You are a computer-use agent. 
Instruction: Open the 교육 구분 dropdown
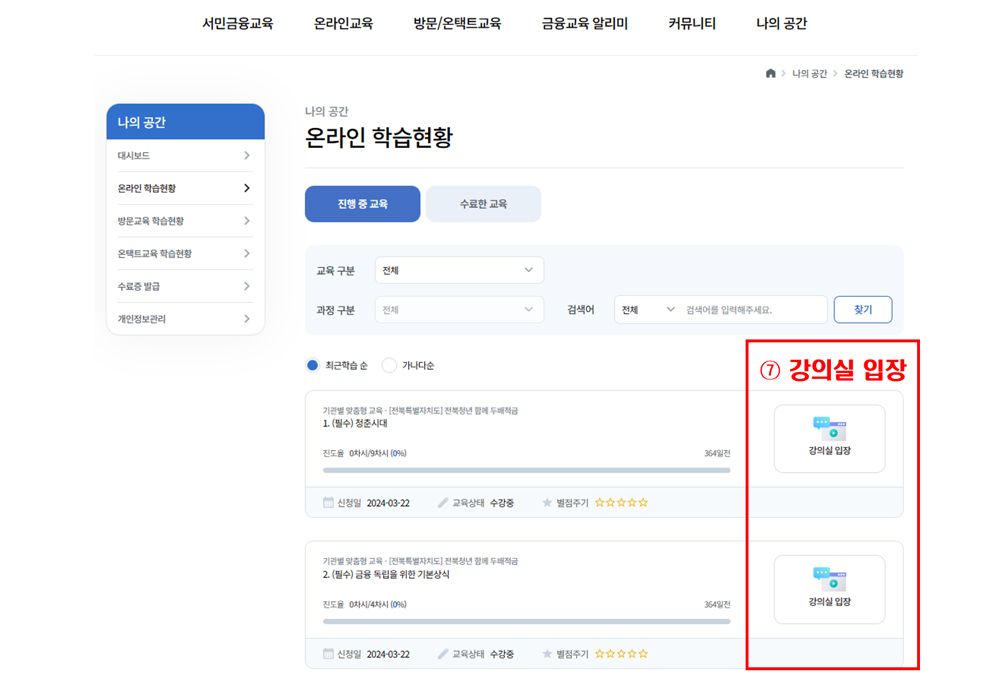(459, 270)
